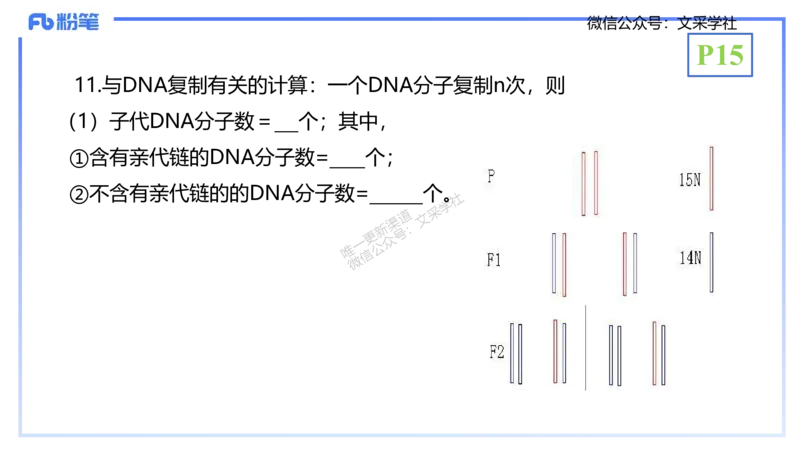Select the left F1 DNA strand pair
The width and height of the screenshot is (800, 450).
pos(558,264)
